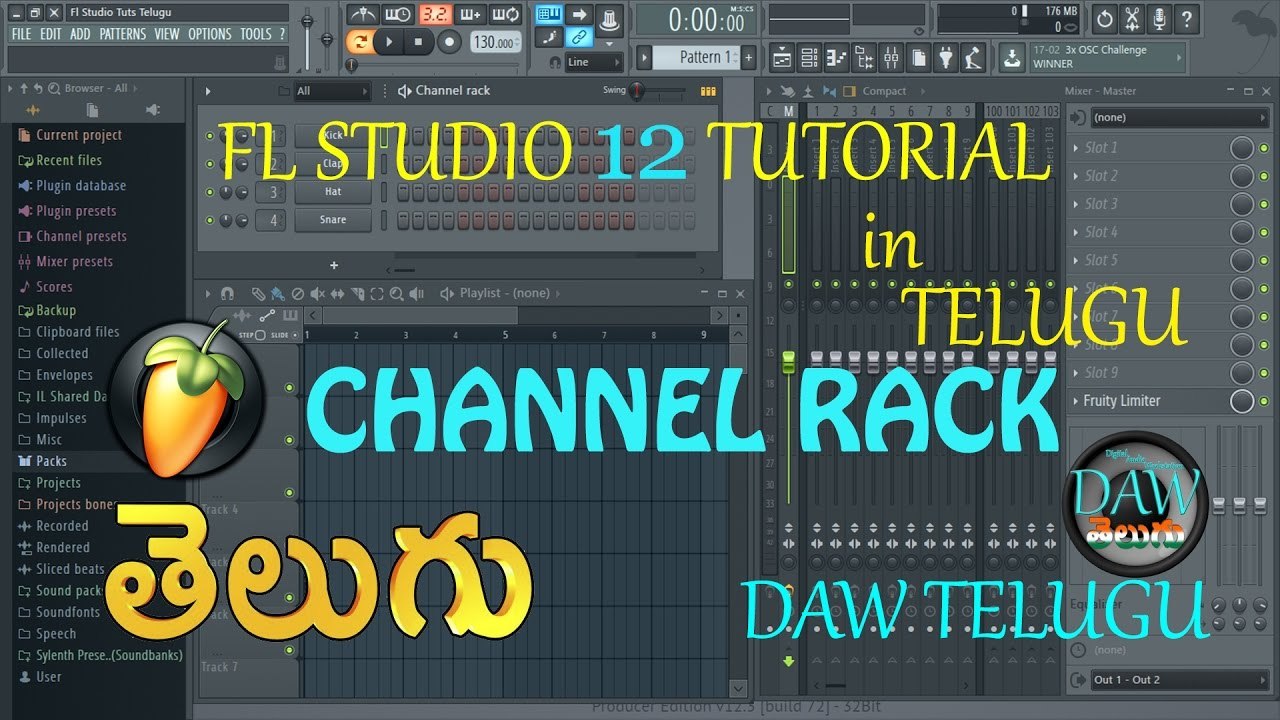The width and height of the screenshot is (1280, 720).
Task: Click the Snare channel button
Action: click(x=333, y=220)
